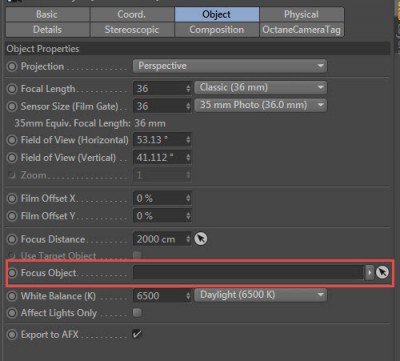Expand the Focus Object field small arrow button
The height and width of the screenshot is (361, 400).
[369, 273]
